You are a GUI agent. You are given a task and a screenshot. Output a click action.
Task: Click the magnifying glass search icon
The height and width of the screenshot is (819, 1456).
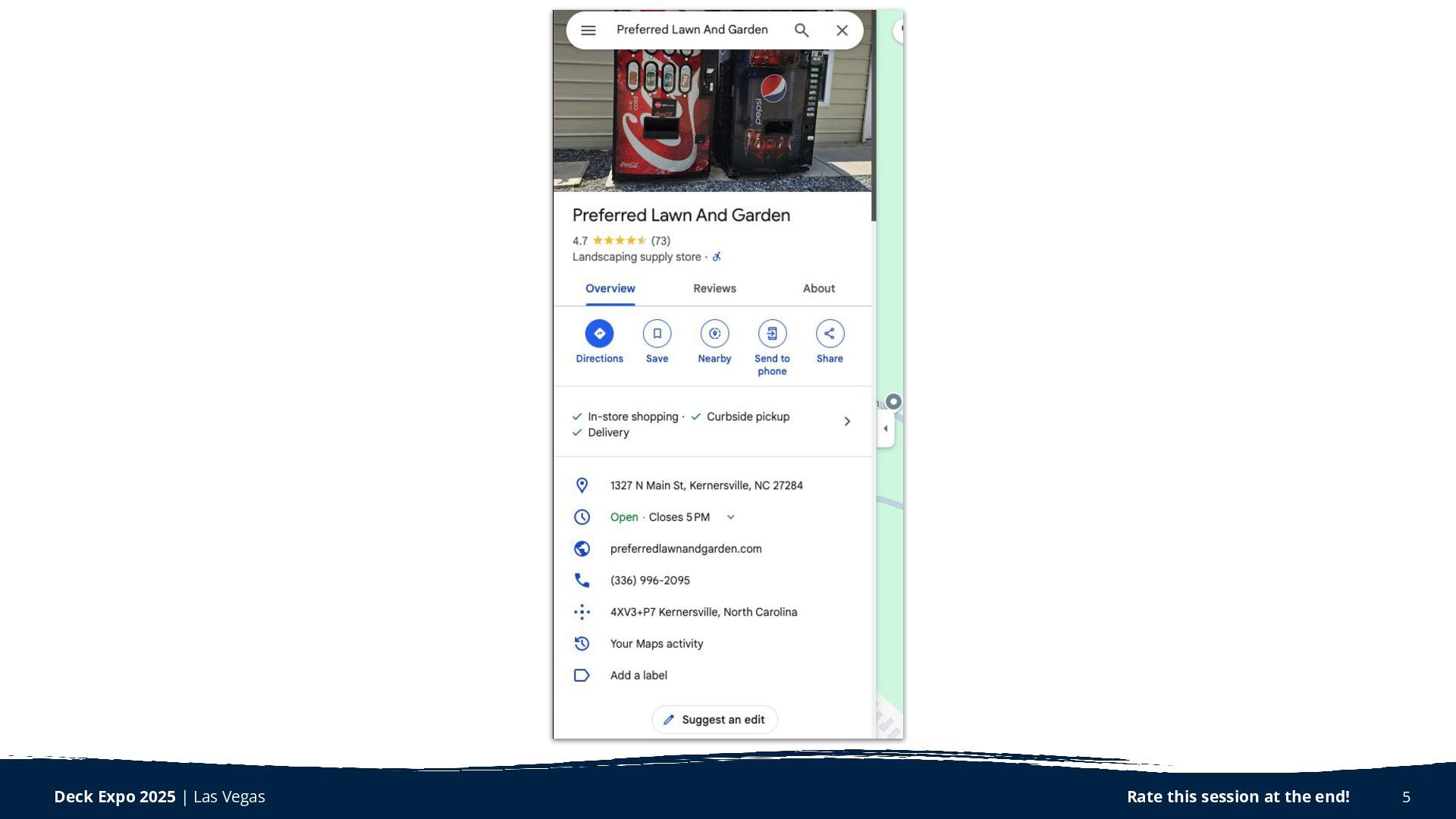click(x=802, y=30)
